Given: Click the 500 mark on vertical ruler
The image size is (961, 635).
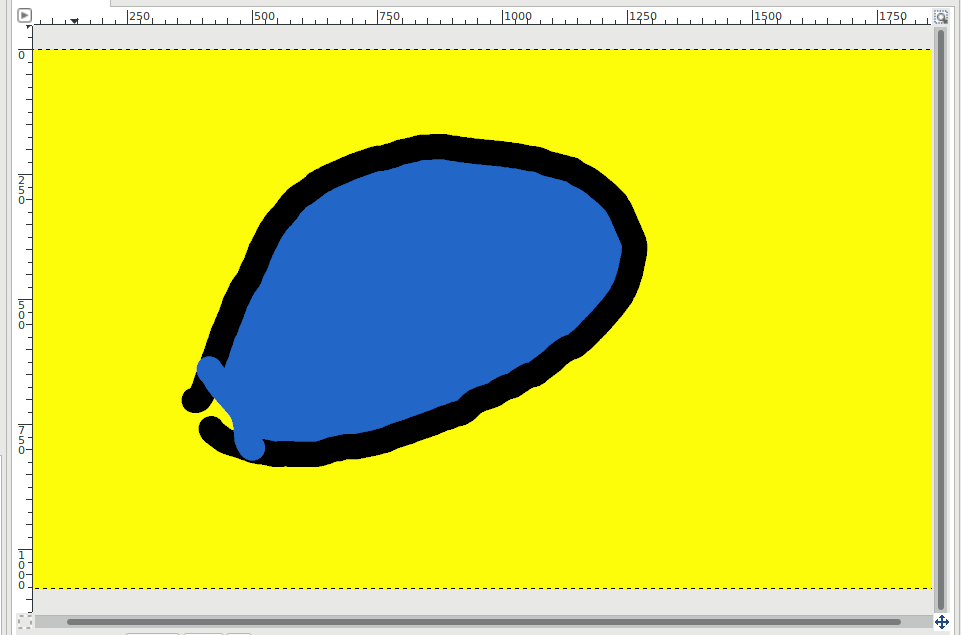Looking at the screenshot, I should [x=21, y=315].
